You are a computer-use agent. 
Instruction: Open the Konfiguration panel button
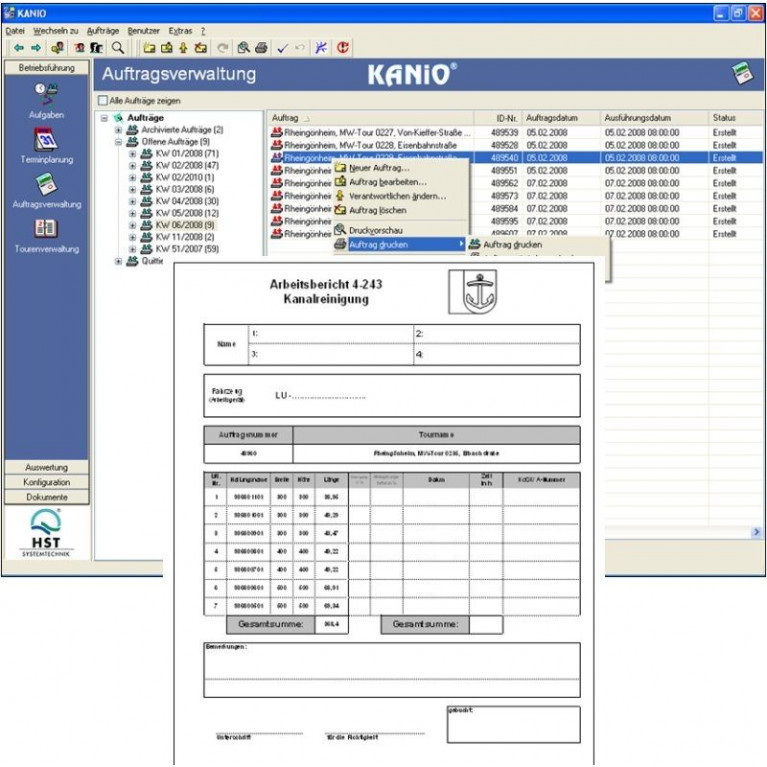coord(46,482)
